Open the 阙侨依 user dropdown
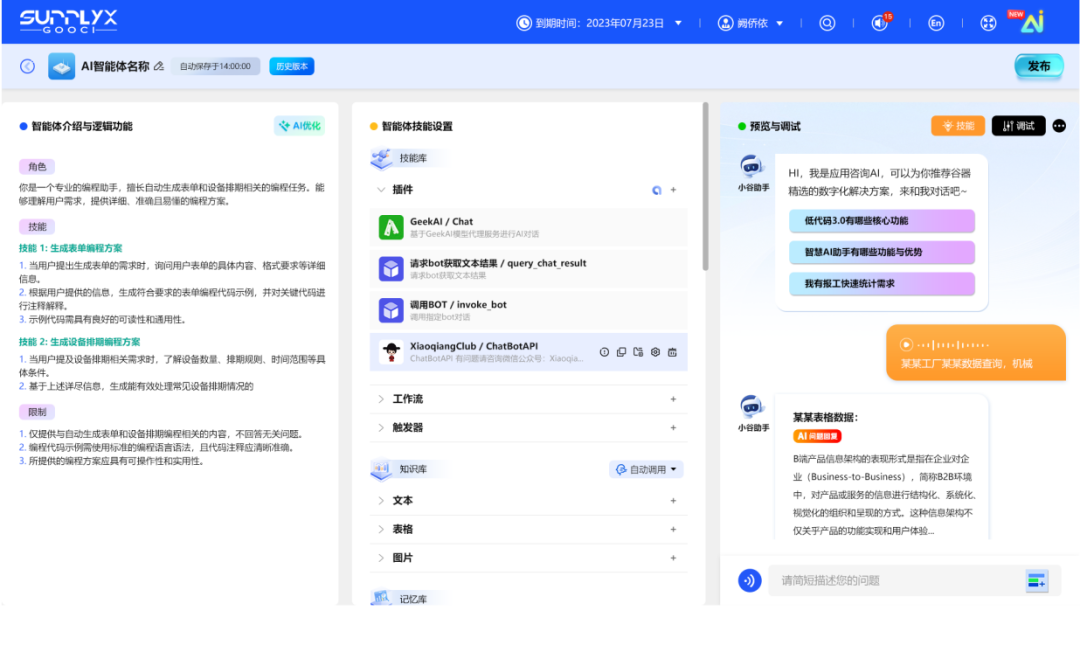The image size is (1080, 645). (780, 23)
